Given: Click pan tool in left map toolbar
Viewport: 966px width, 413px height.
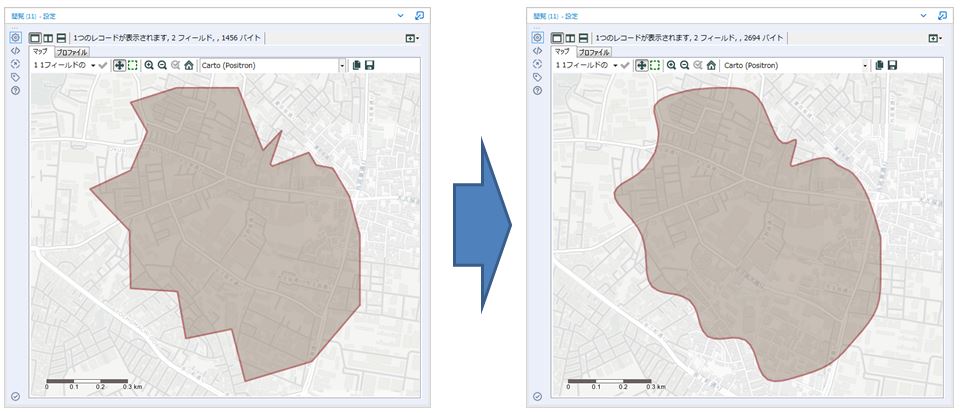Looking at the screenshot, I should pyautogui.click(x=120, y=65).
